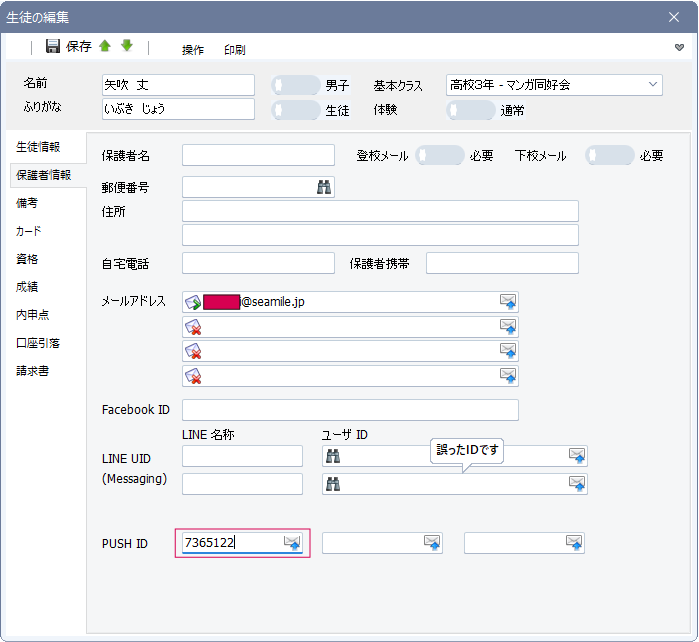699x642 pixels.
Task: Click send mail icon for seamile.jp address
Action: 508,302
